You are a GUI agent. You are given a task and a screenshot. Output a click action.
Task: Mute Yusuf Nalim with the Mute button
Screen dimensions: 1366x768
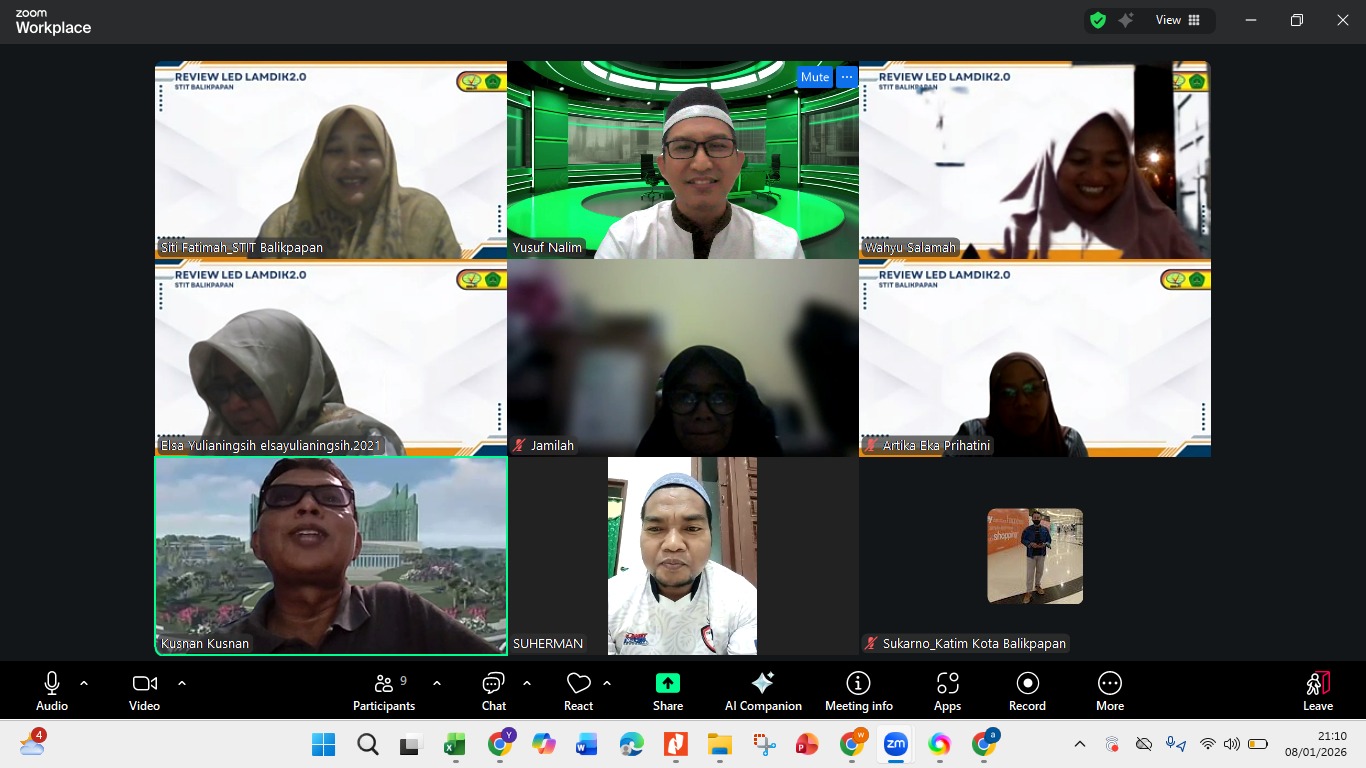click(x=814, y=77)
